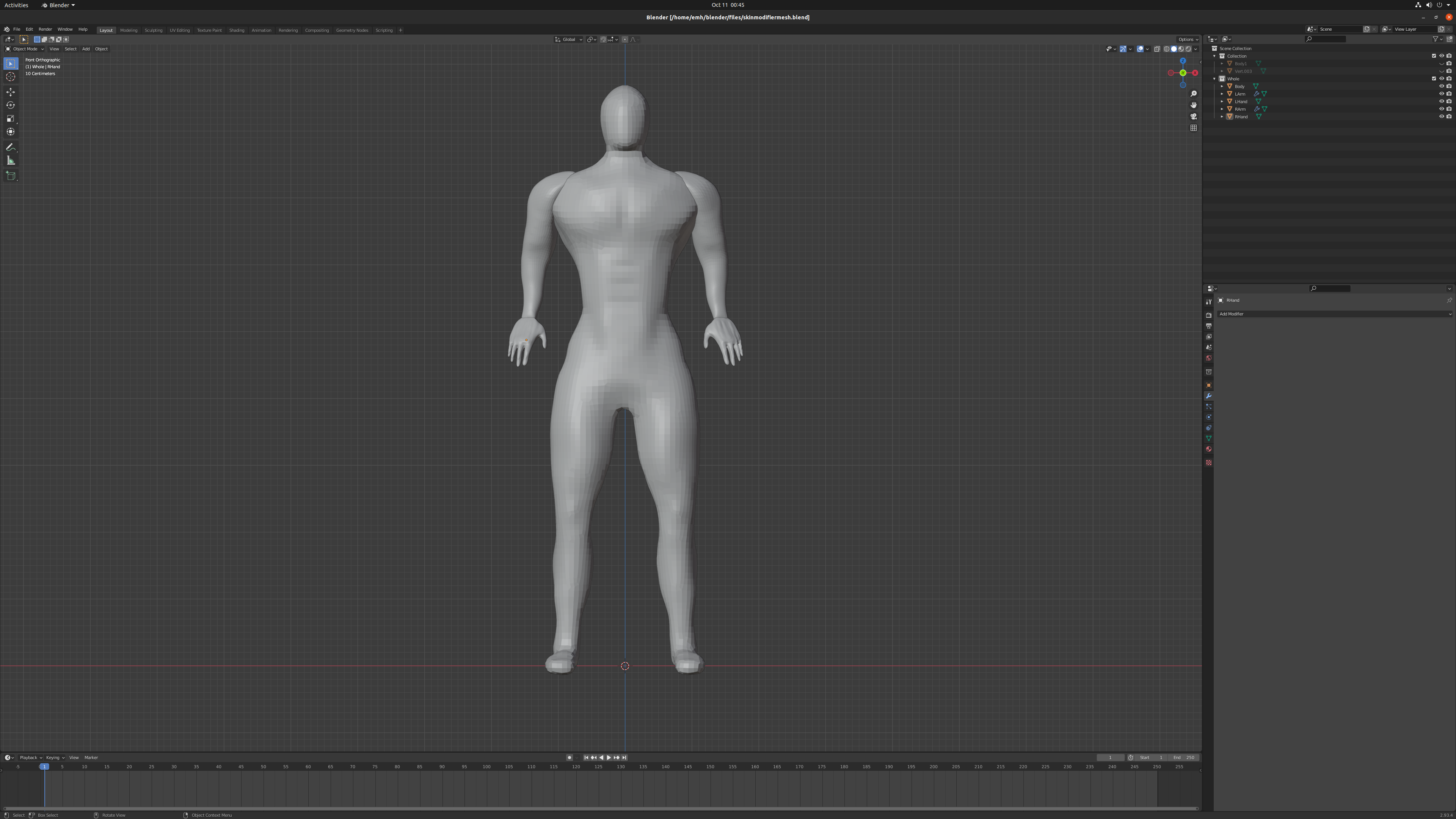1456x819 pixels.
Task: Jump to the timeline end frame
Action: (x=624, y=758)
